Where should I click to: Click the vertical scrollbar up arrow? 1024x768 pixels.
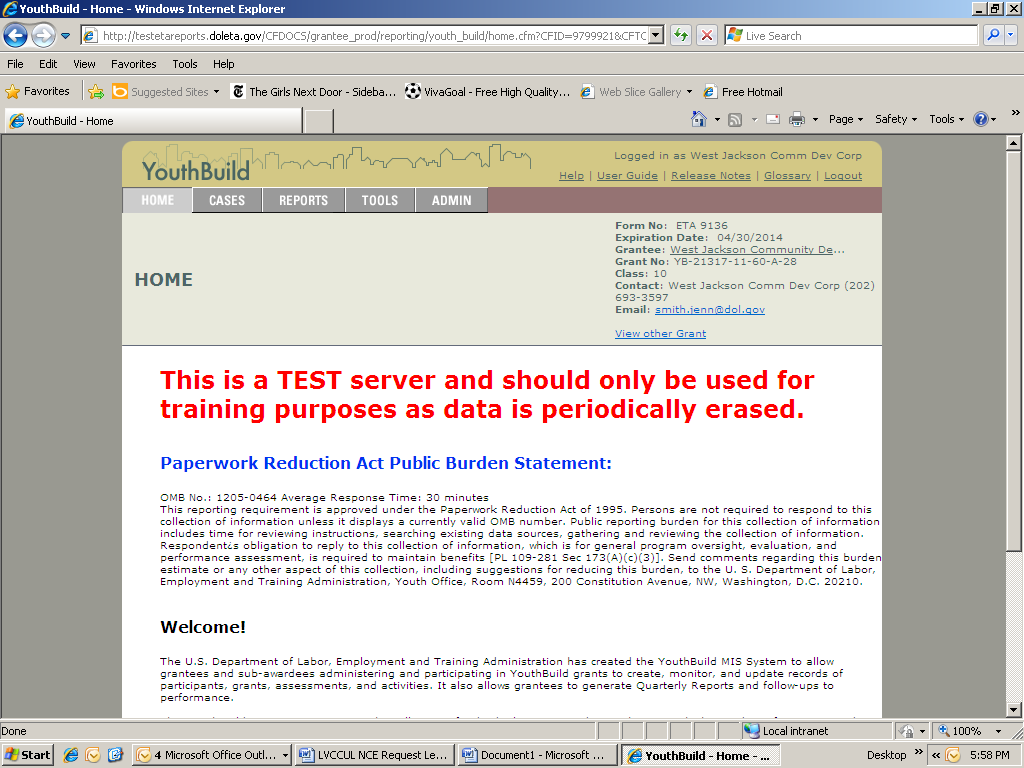(1013, 142)
